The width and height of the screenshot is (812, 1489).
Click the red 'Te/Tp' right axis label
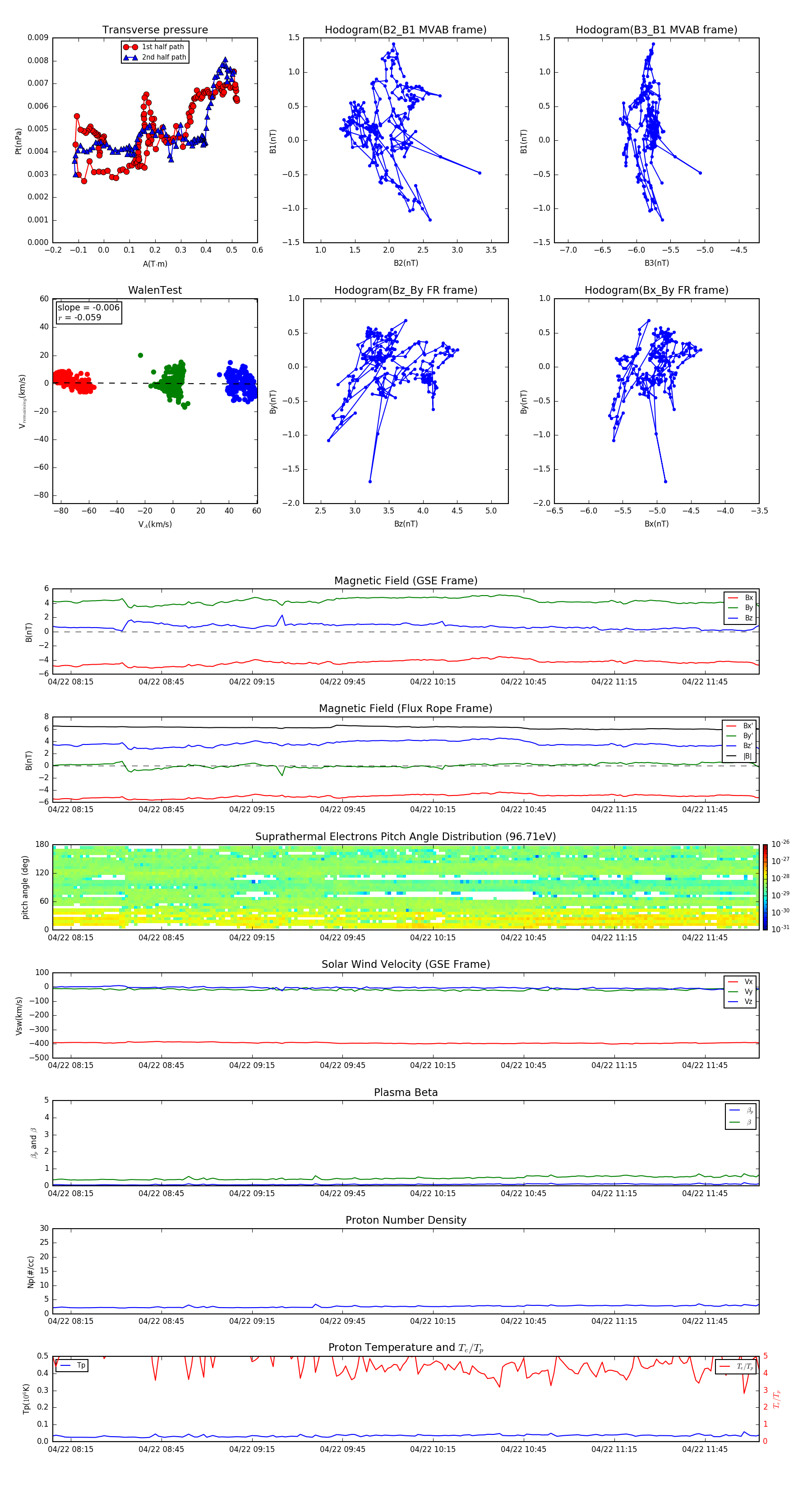(x=776, y=1399)
